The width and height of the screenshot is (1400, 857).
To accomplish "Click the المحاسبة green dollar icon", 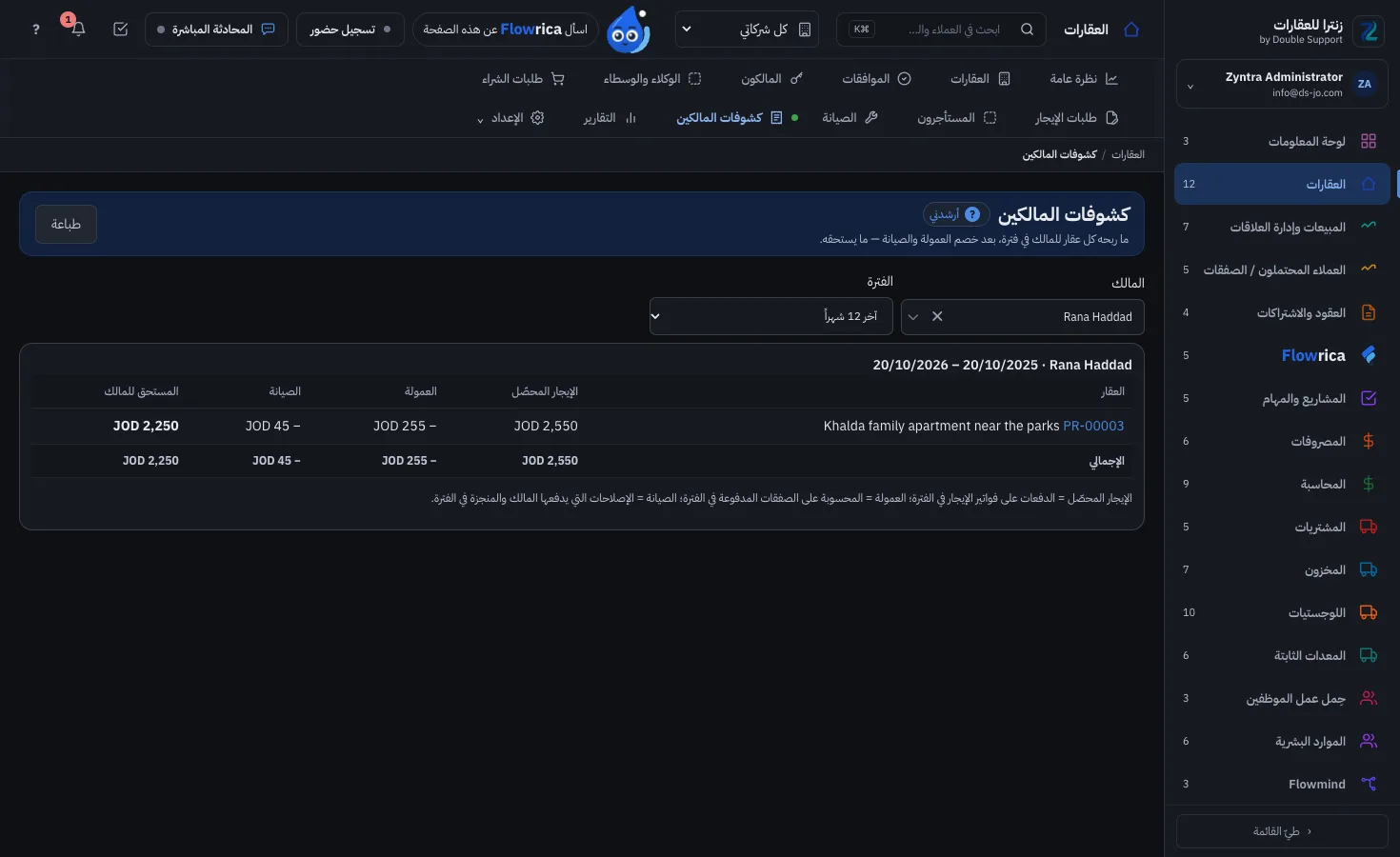I will coord(1369,484).
